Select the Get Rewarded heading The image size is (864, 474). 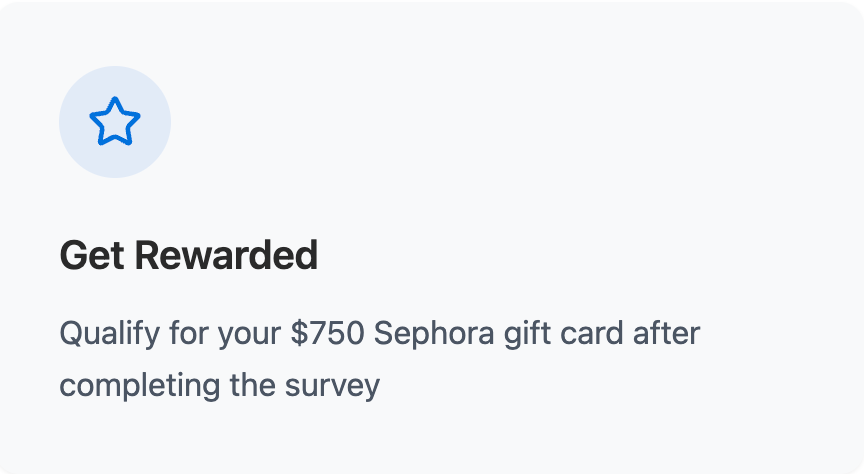[x=188, y=256]
